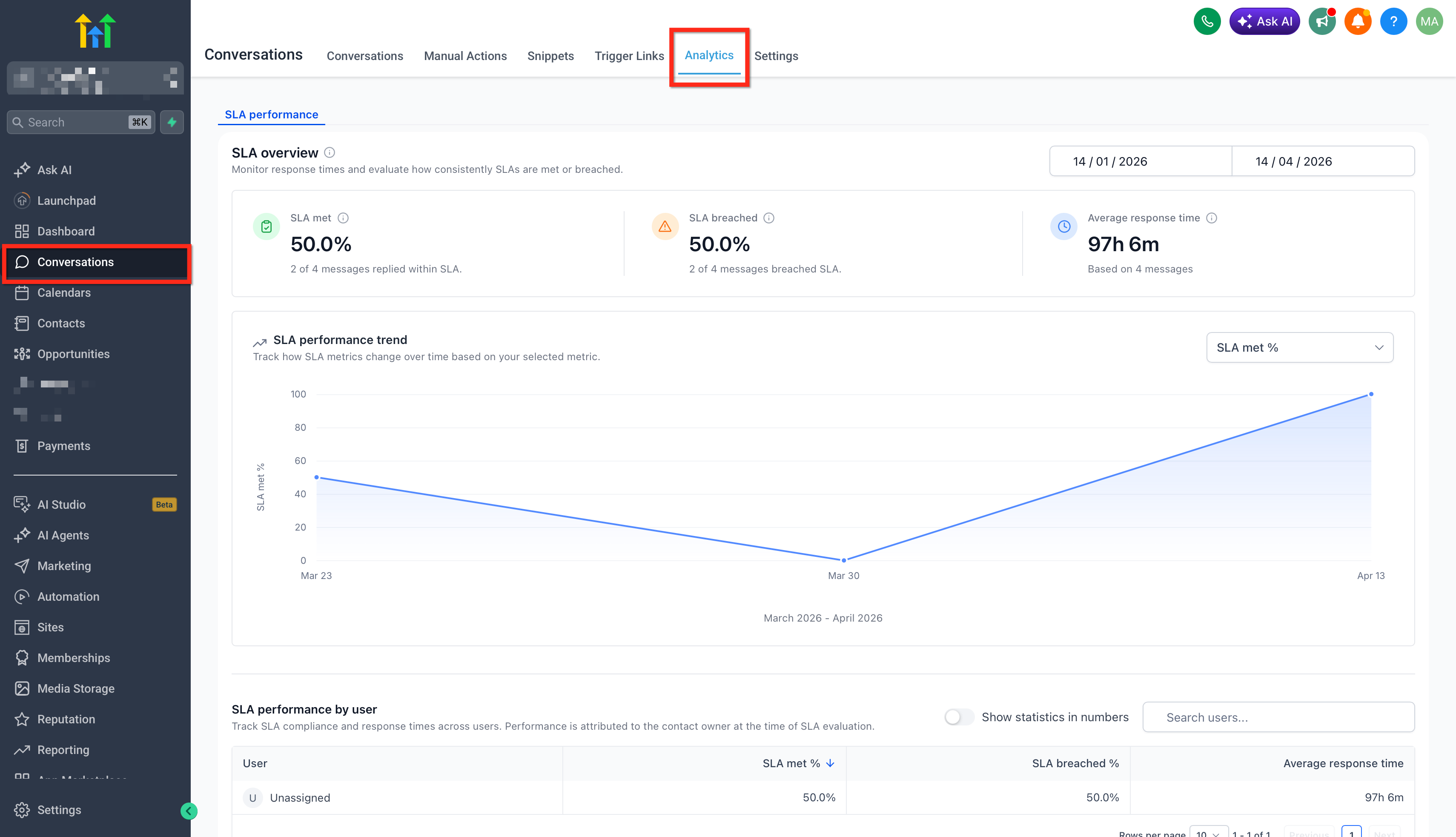1456x837 pixels.
Task: Open the Manual Actions tab
Action: pos(465,56)
